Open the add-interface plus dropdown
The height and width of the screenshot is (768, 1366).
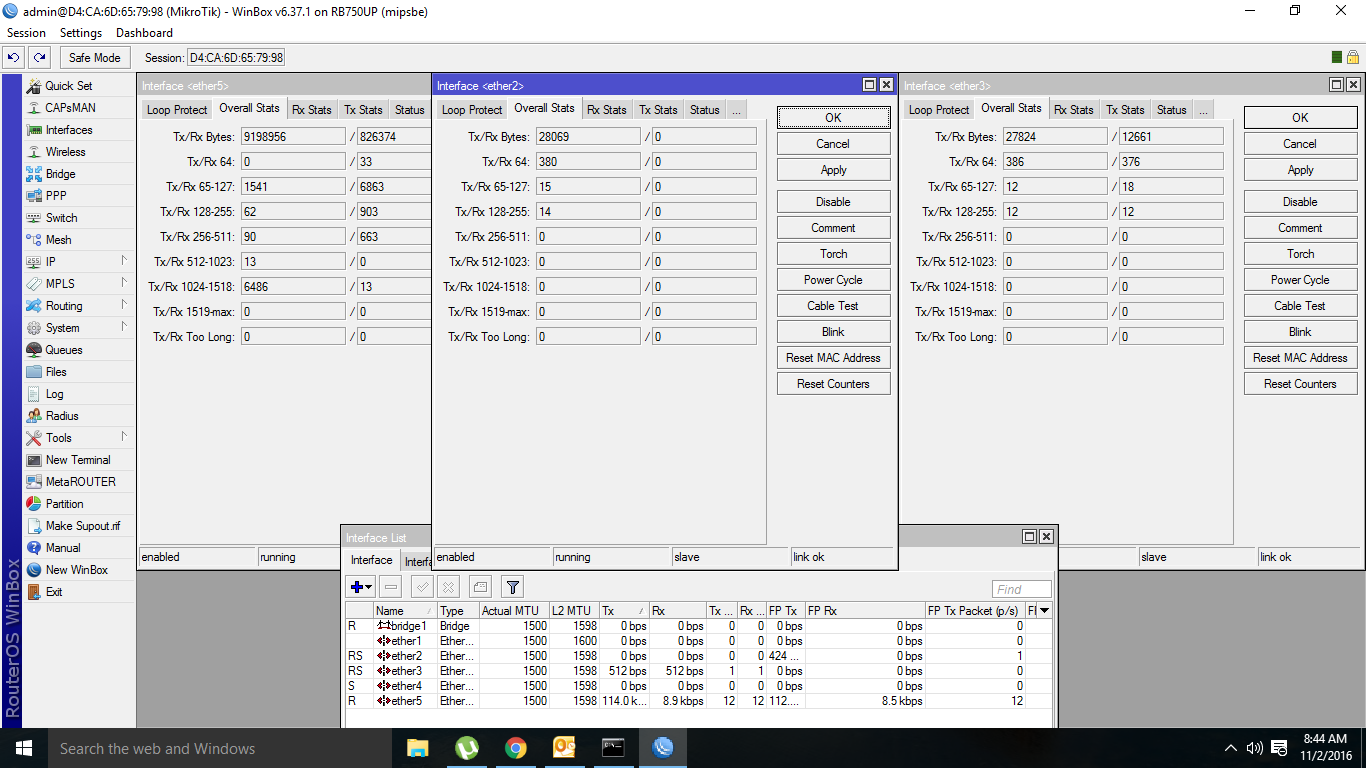click(361, 587)
